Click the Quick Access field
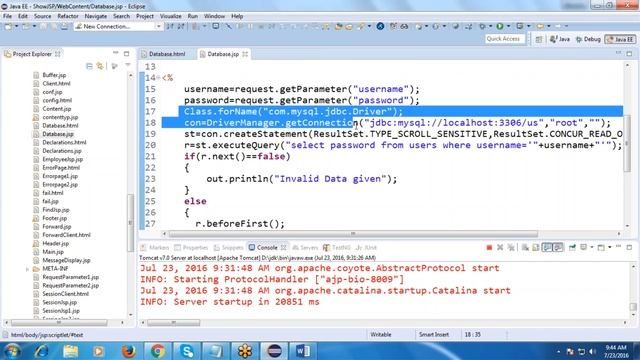This screenshot has height=360, width=640. click(x=504, y=39)
